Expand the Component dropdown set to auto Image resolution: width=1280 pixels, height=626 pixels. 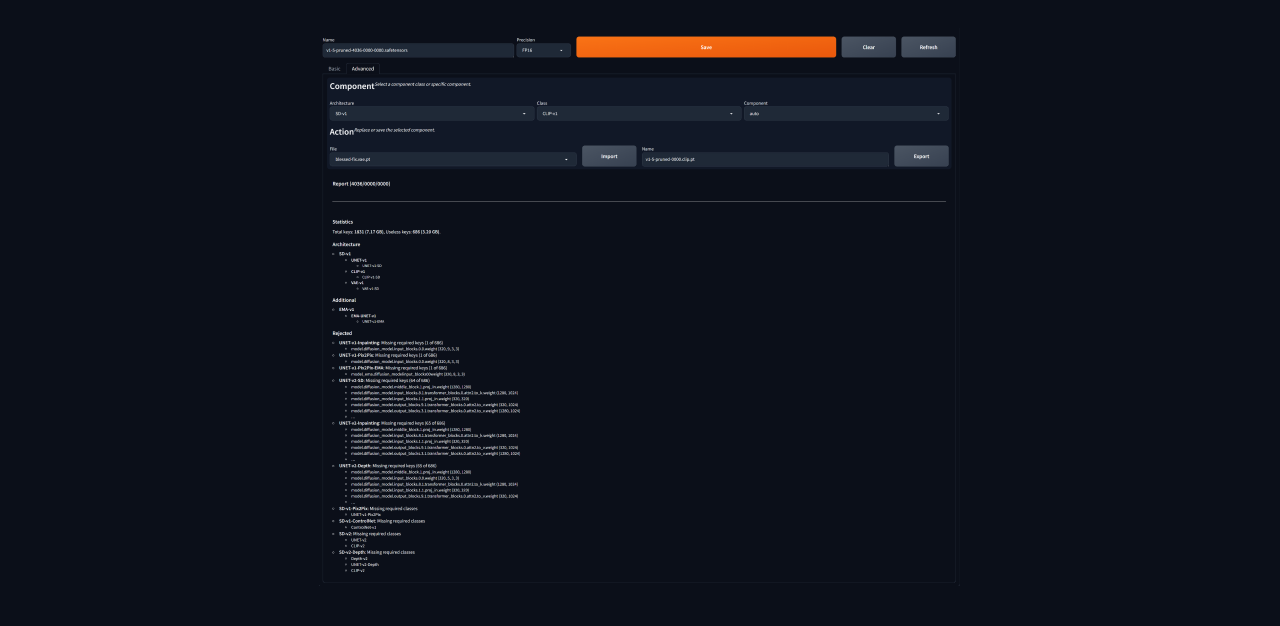(845, 114)
